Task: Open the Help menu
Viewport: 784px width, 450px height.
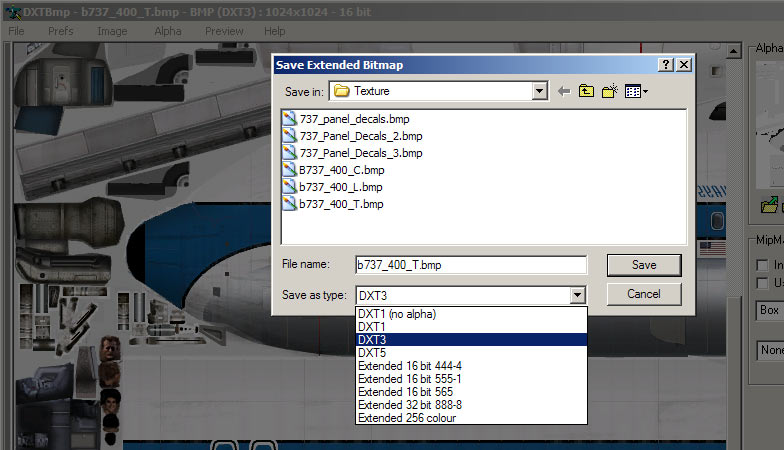Action: [274, 31]
